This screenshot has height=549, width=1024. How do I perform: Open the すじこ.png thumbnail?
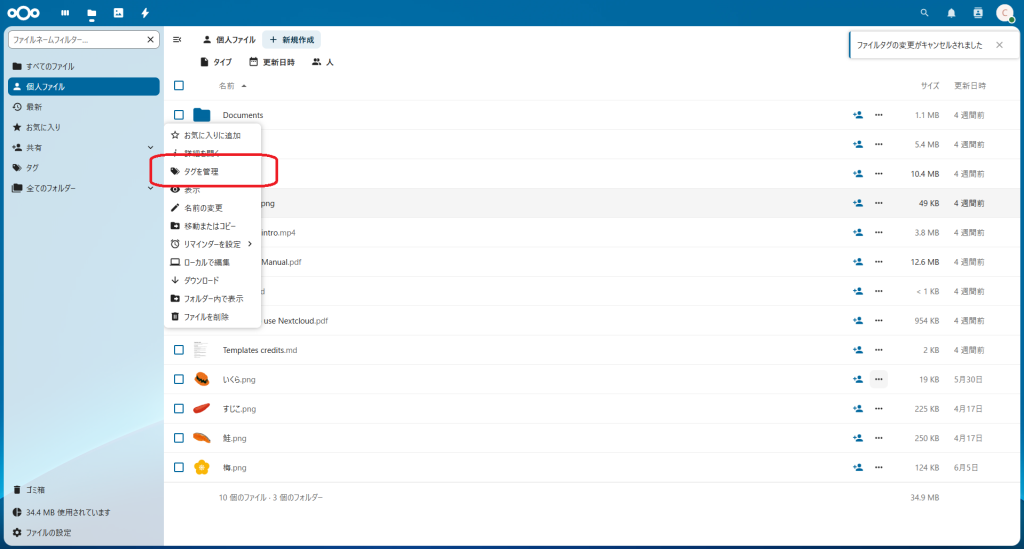pyautogui.click(x=201, y=408)
